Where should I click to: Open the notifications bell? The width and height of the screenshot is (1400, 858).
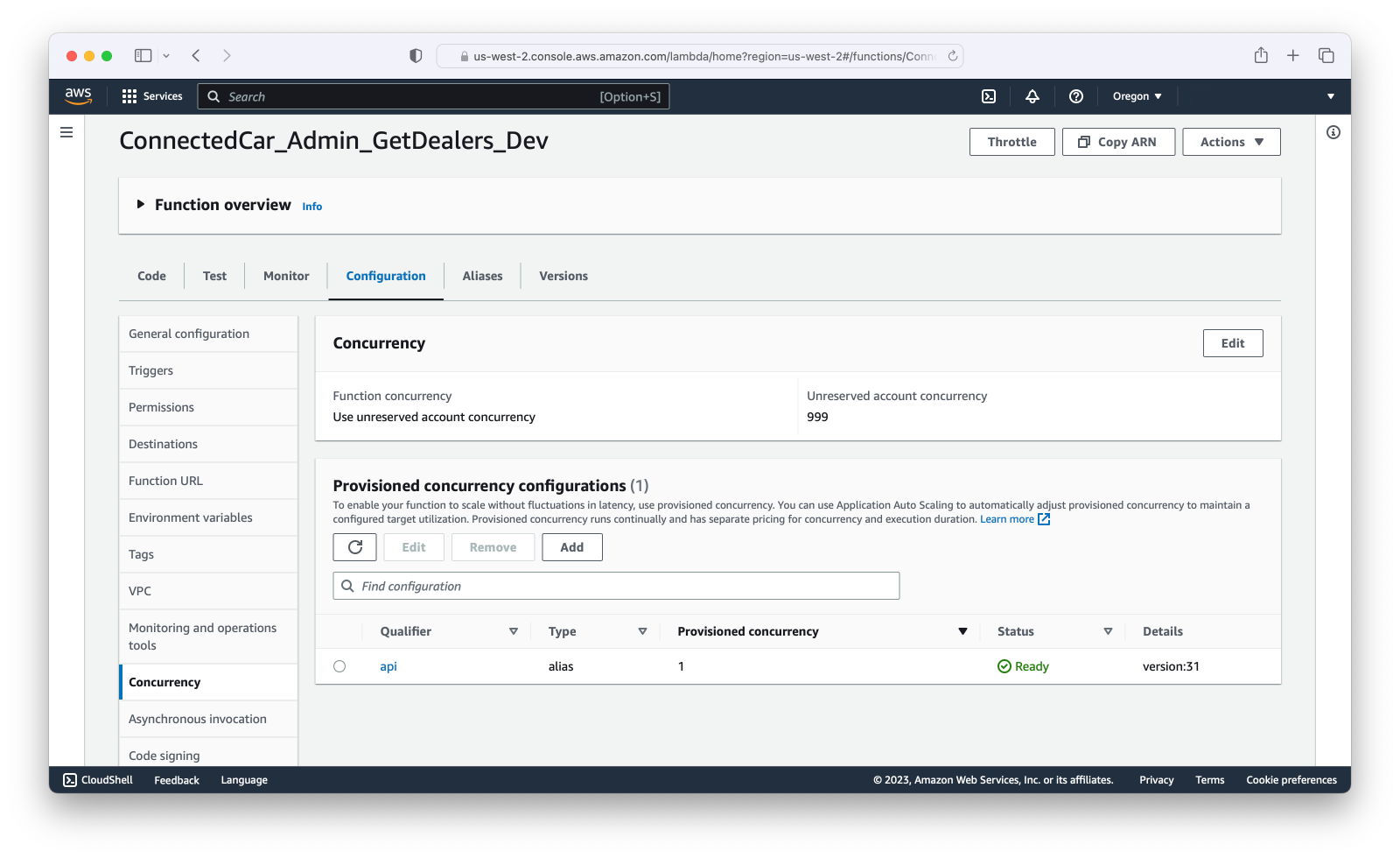tap(1032, 96)
